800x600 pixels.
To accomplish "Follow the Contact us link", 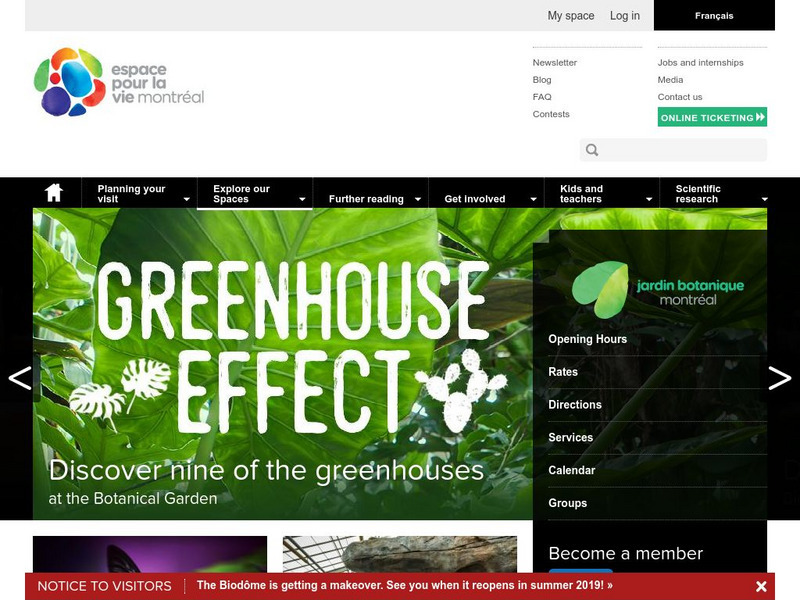I will pyautogui.click(x=681, y=97).
